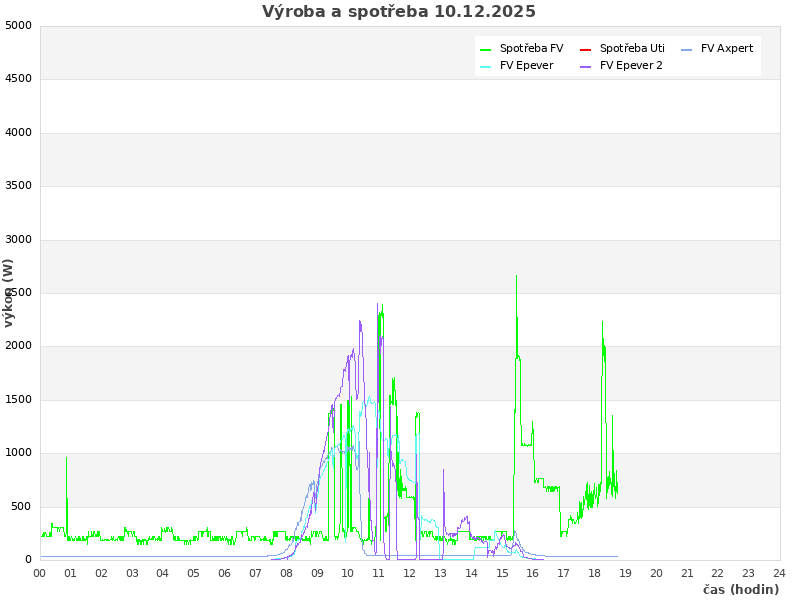
Task: Click the tallest green spike after hour 15
Action: 516,278
